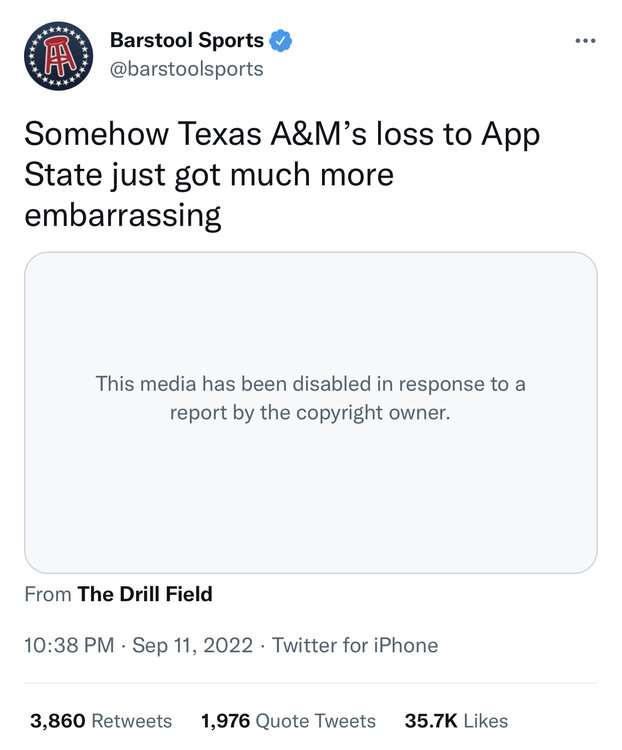Open The Drill Field source link

click(x=145, y=594)
